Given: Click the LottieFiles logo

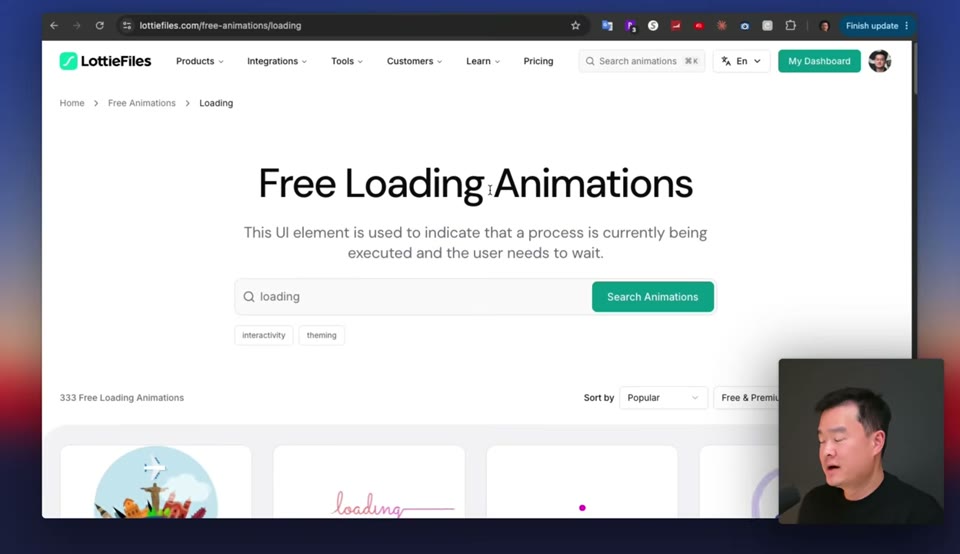Looking at the screenshot, I should 105,61.
